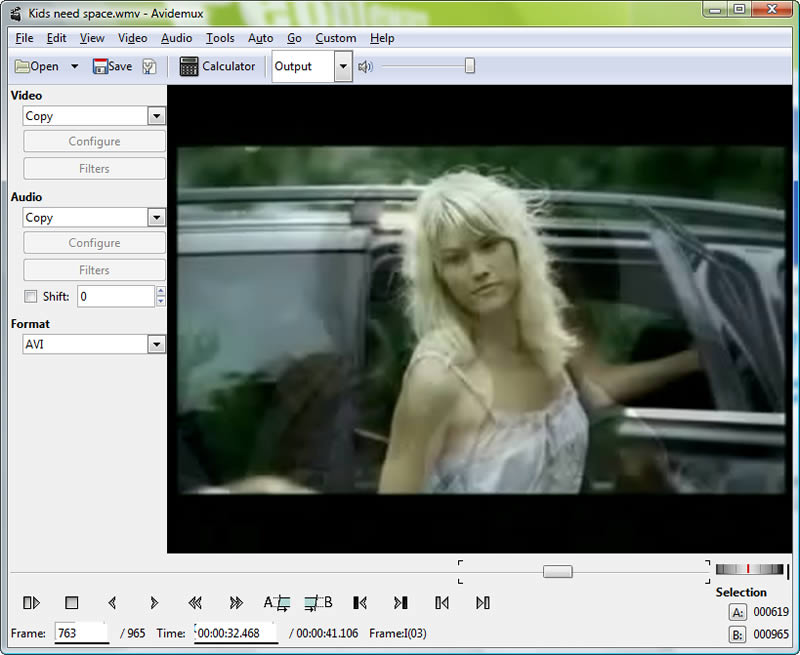Mute audio with the speaker icon
The image size is (800, 655).
click(365, 66)
